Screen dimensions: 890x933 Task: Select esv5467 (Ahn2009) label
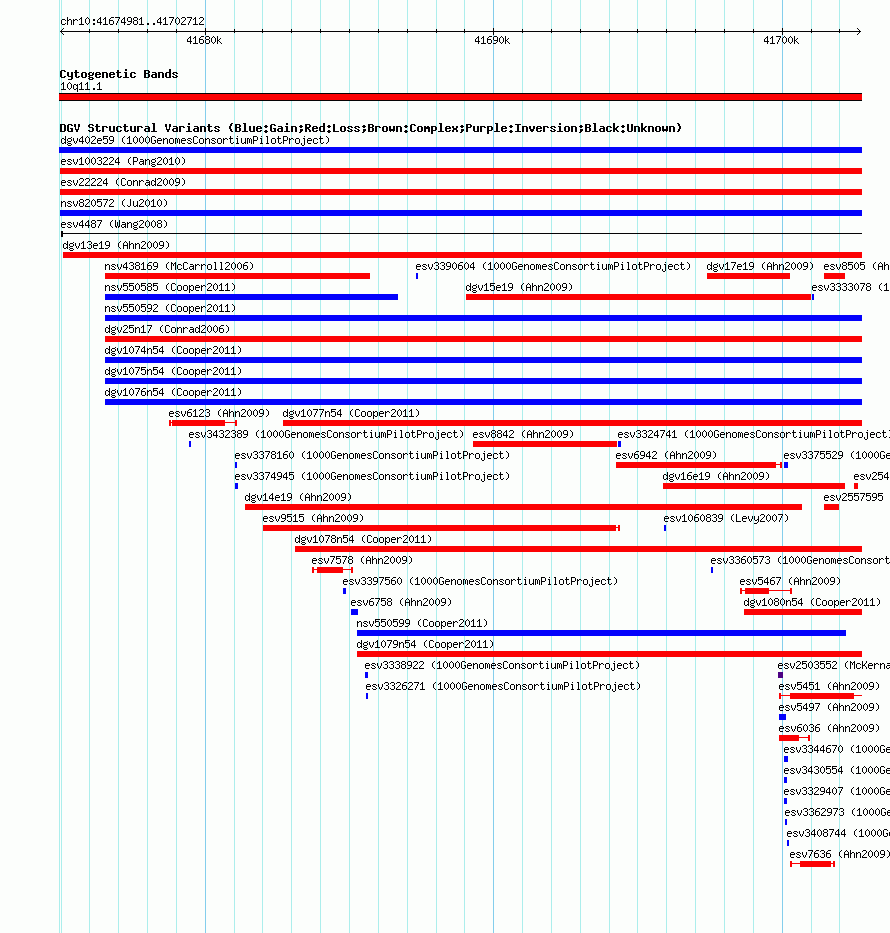pyautogui.click(x=790, y=581)
